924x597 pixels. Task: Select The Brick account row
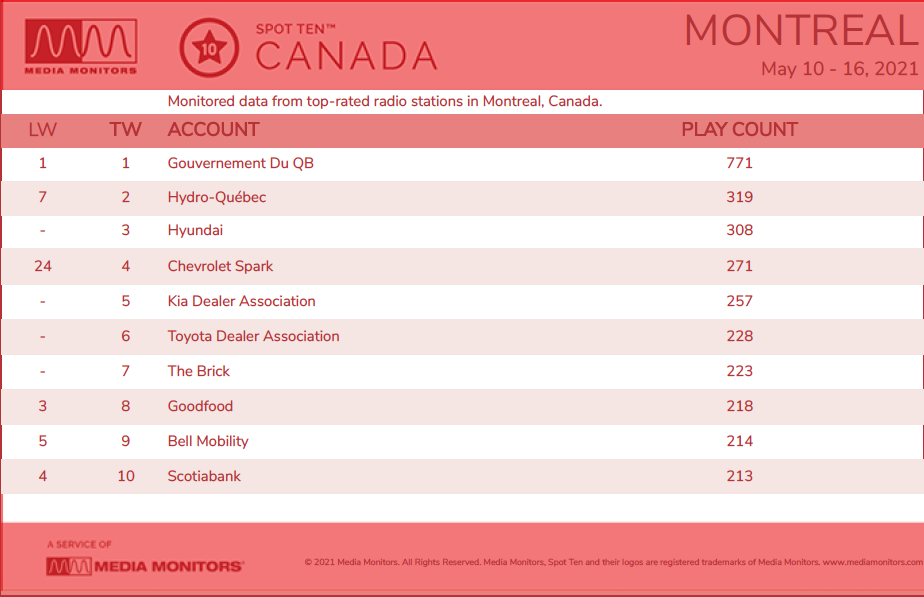pos(462,371)
